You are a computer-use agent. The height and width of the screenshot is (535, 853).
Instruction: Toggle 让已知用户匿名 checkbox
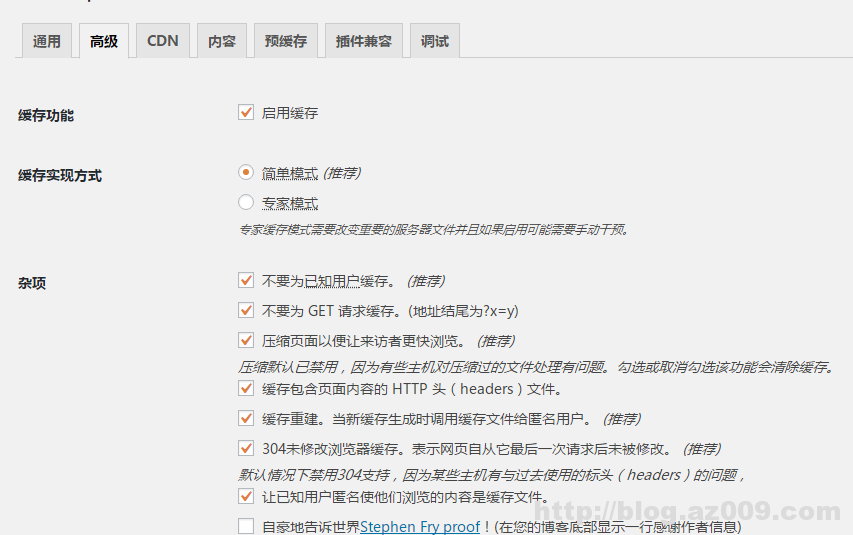[x=246, y=497]
